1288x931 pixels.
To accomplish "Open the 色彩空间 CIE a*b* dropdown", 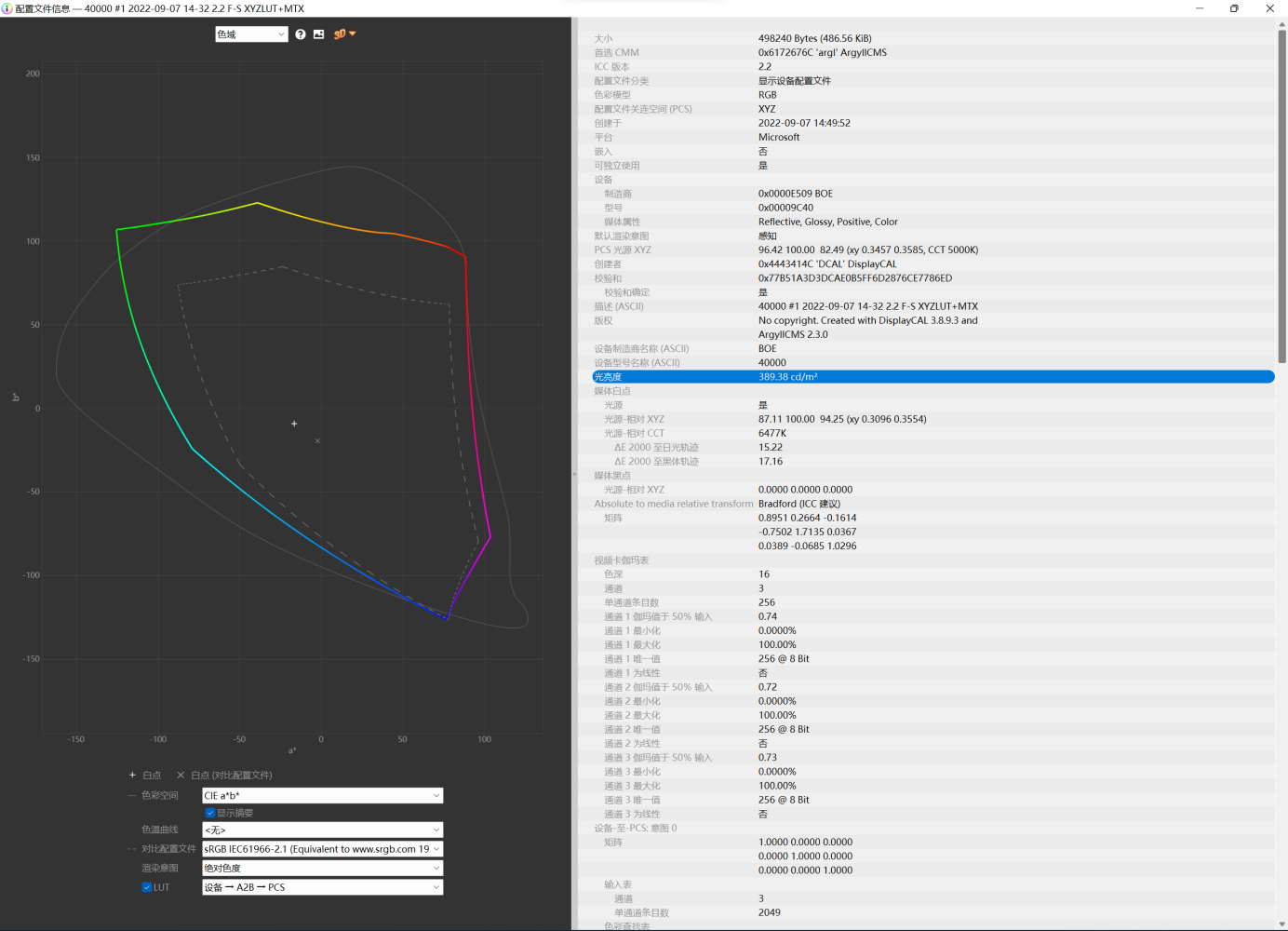I will tap(322, 796).
